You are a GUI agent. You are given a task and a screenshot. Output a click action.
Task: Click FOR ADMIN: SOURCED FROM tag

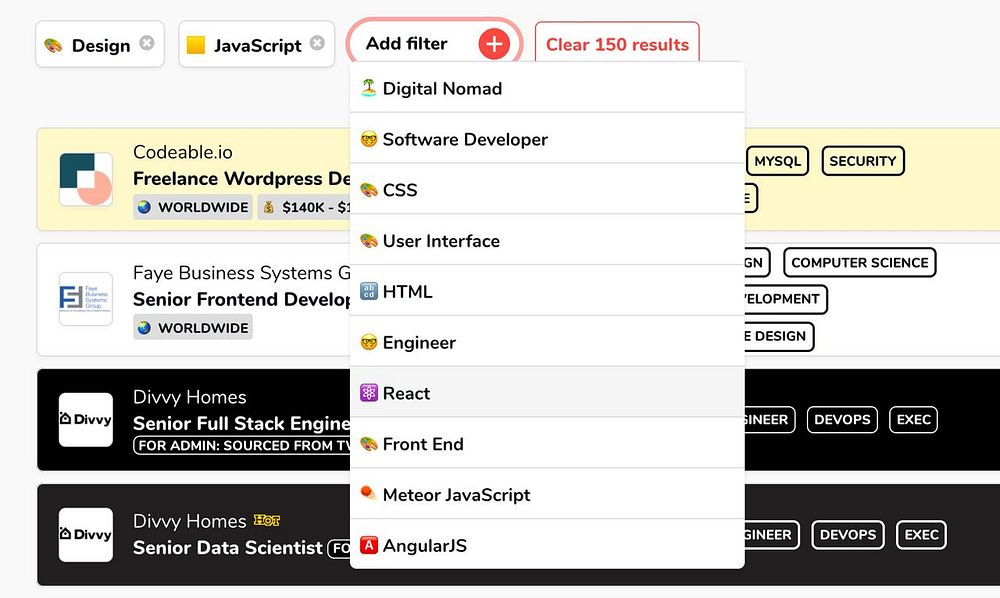point(242,445)
